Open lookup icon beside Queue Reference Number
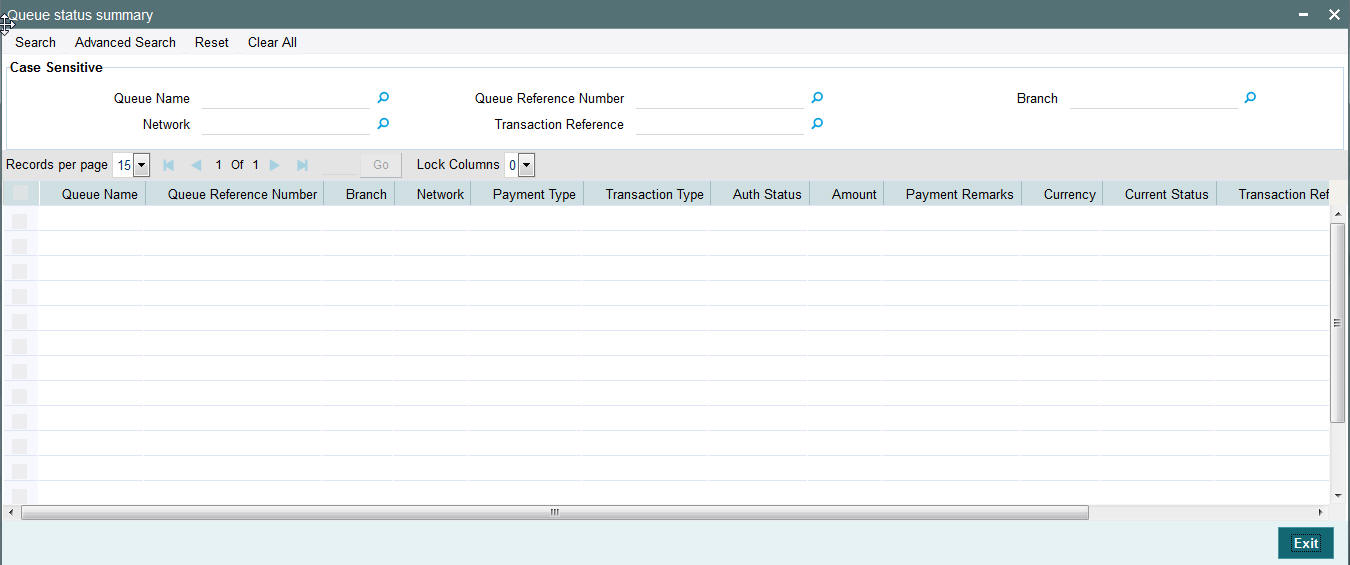 click(817, 98)
